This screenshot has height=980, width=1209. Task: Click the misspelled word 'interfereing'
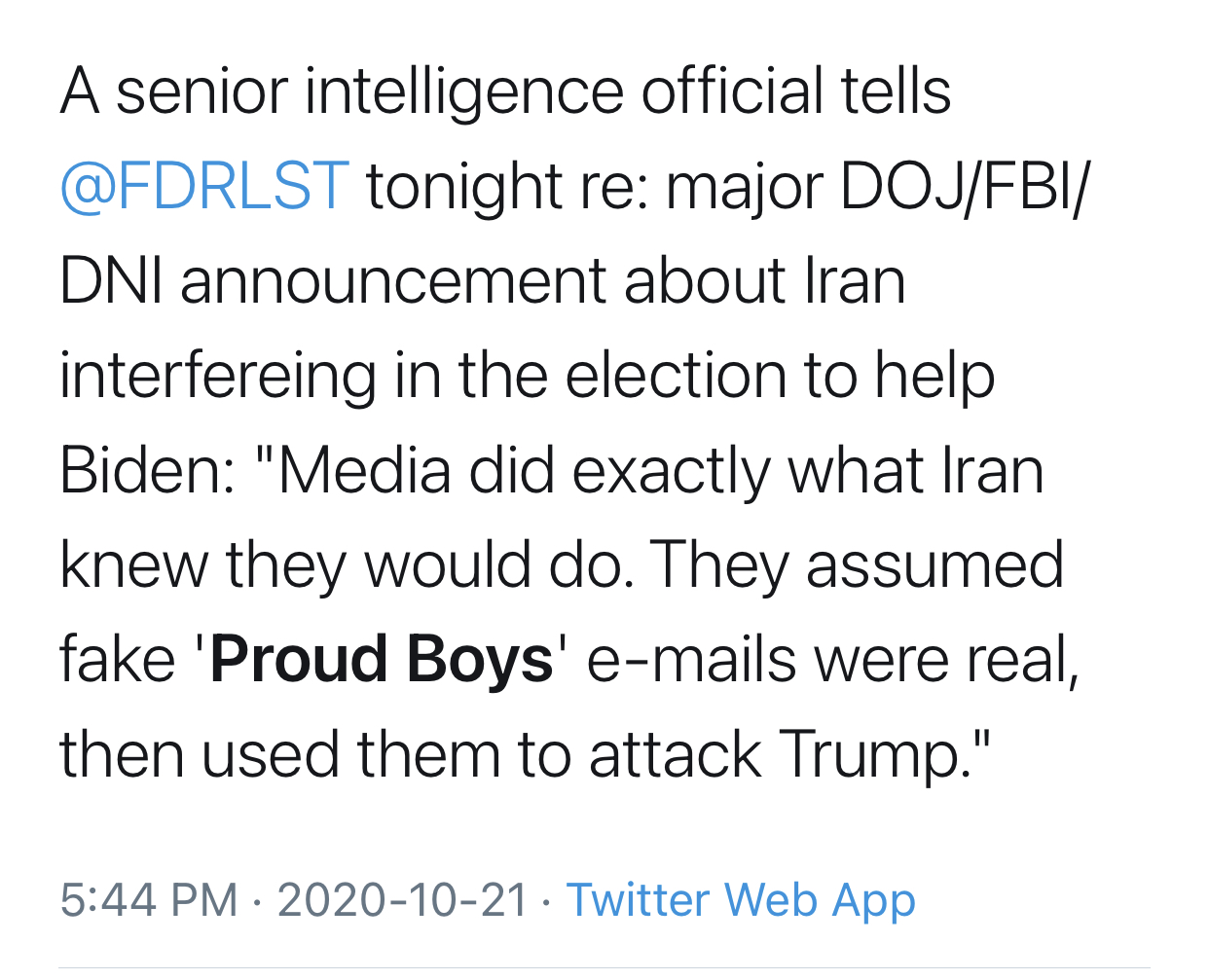point(217,377)
